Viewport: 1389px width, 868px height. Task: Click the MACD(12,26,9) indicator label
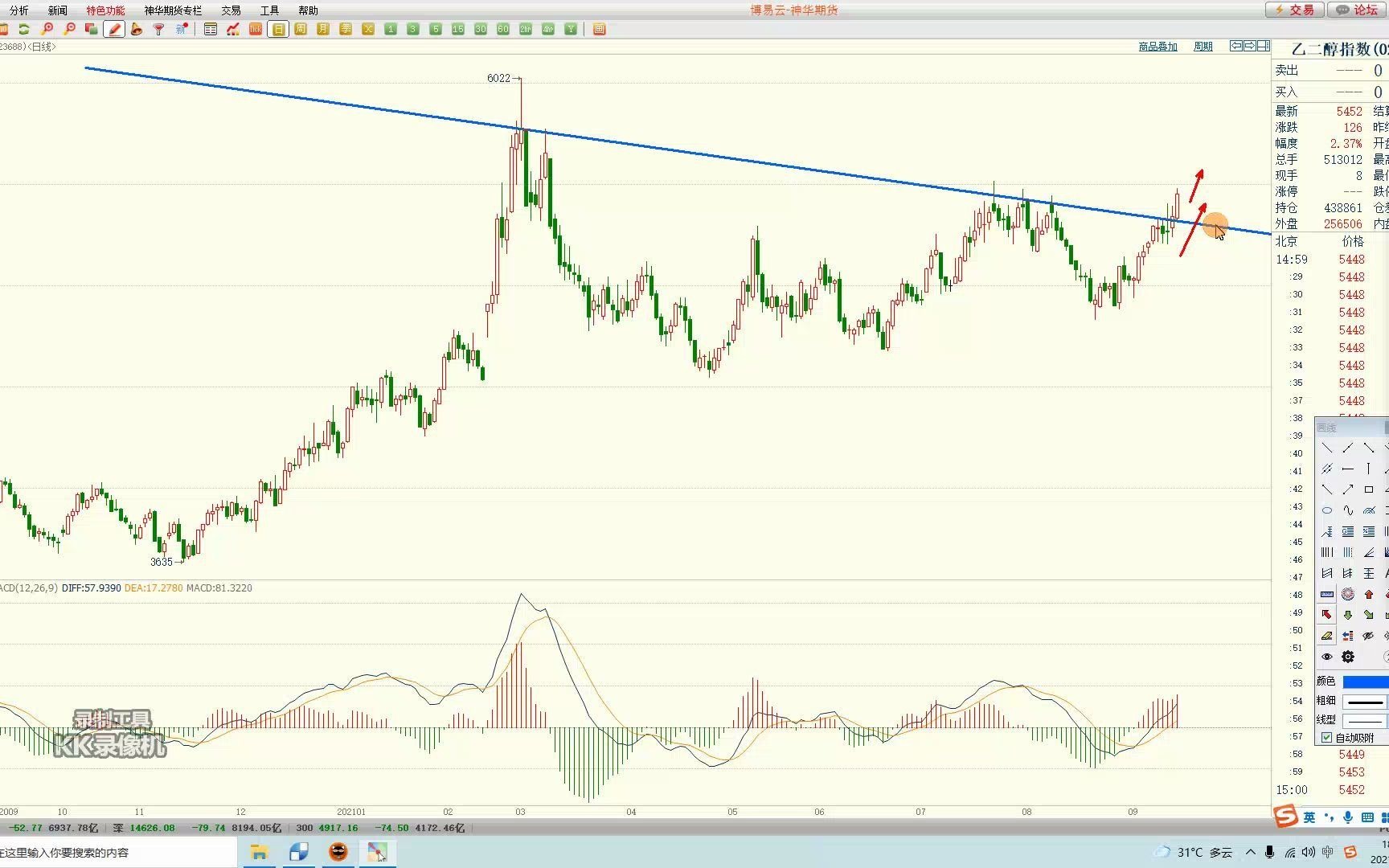click(x=29, y=588)
